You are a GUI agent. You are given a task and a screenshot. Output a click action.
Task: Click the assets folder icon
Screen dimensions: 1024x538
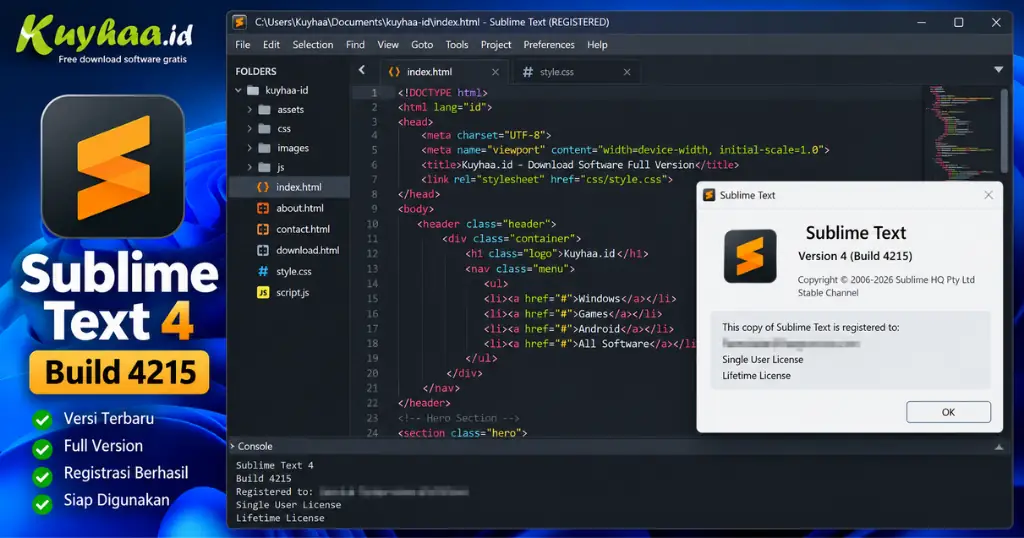[x=264, y=110]
